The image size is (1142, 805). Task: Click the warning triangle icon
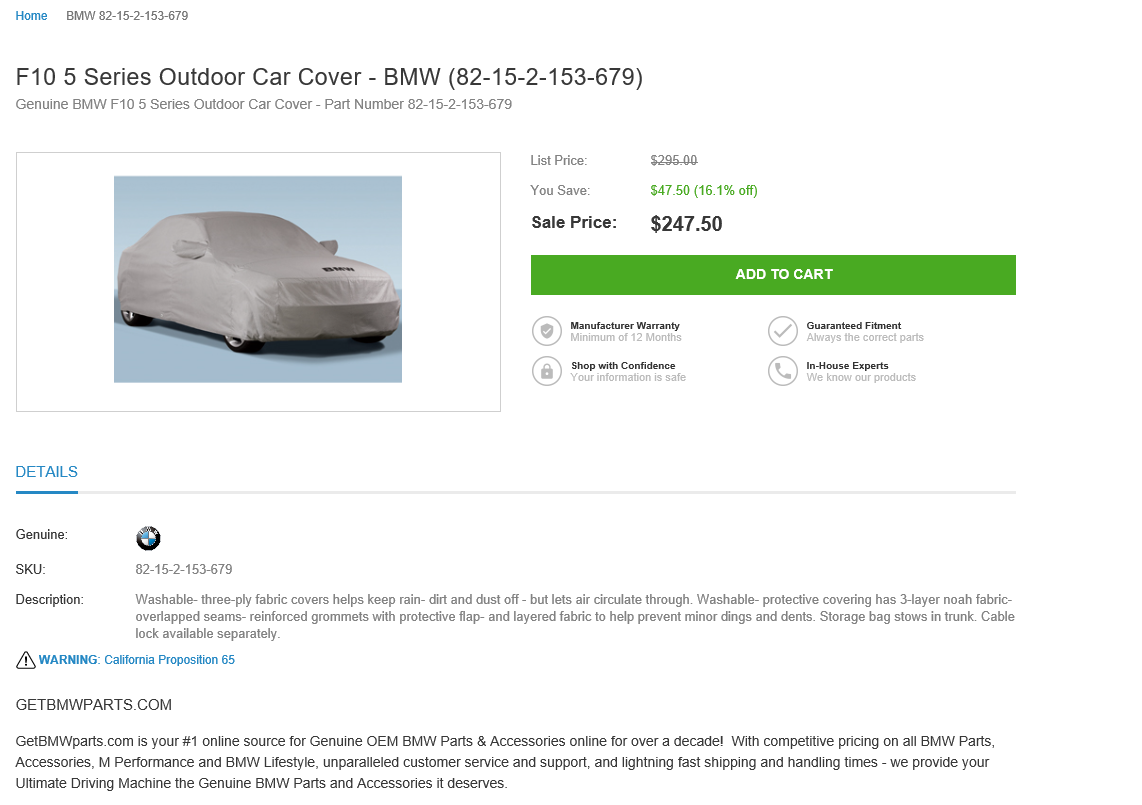(26, 660)
